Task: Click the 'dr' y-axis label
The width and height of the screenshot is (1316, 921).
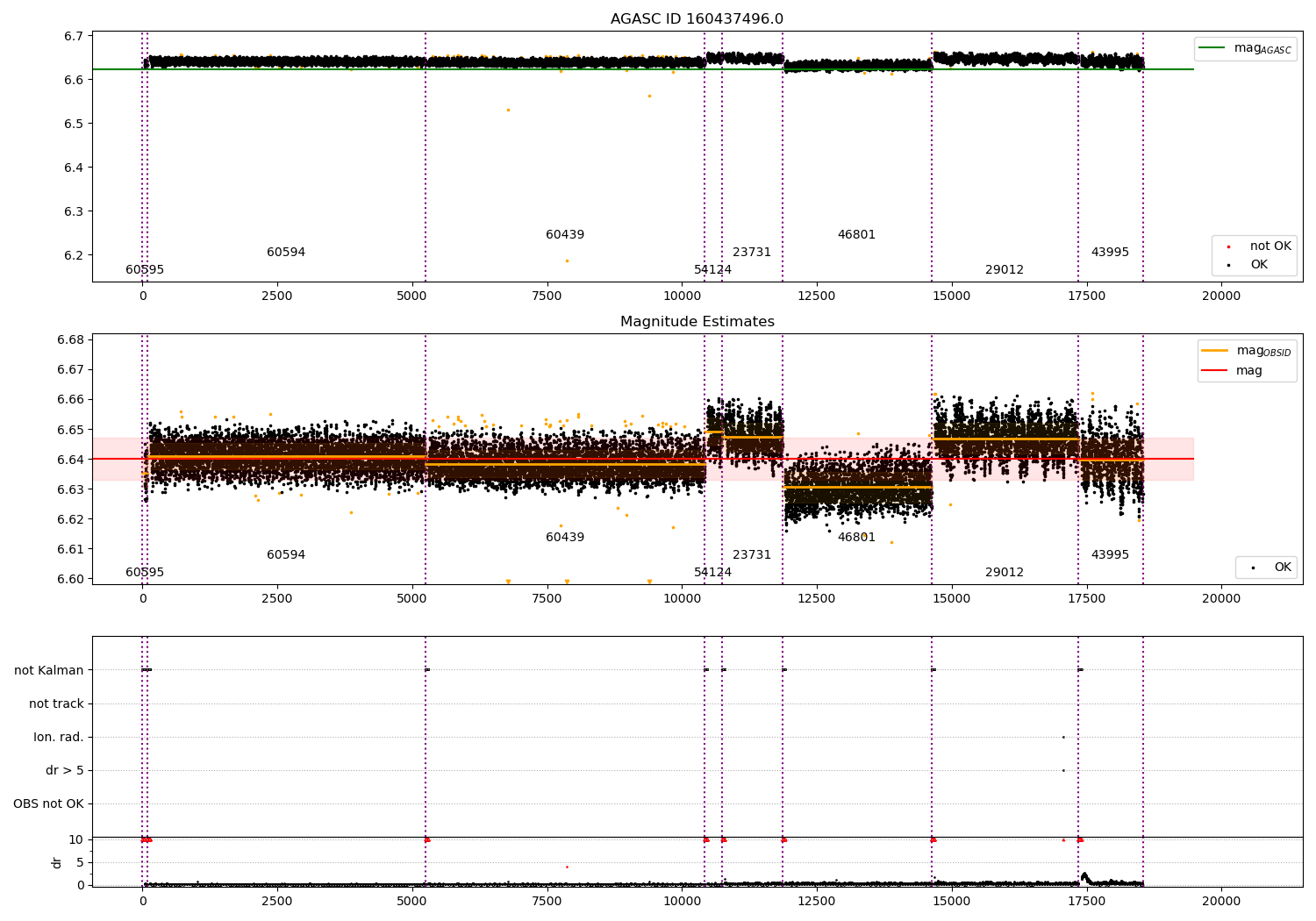Action: (x=57, y=862)
